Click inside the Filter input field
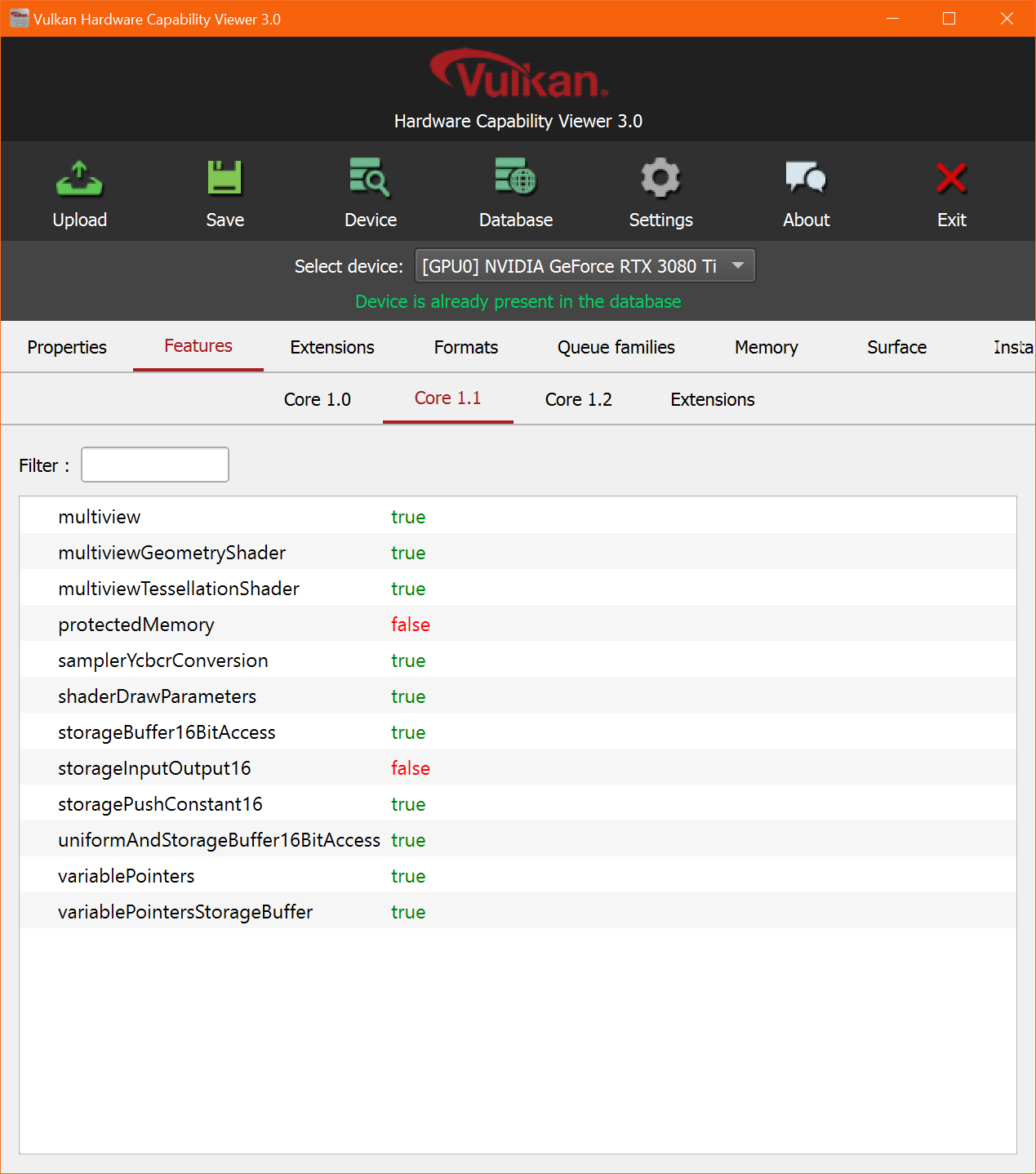 154,464
